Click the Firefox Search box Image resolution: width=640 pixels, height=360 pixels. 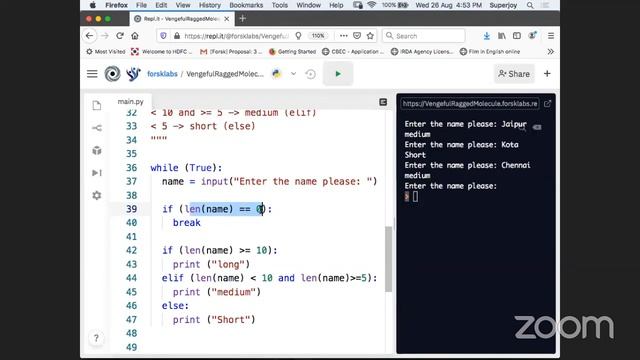click(x=424, y=36)
